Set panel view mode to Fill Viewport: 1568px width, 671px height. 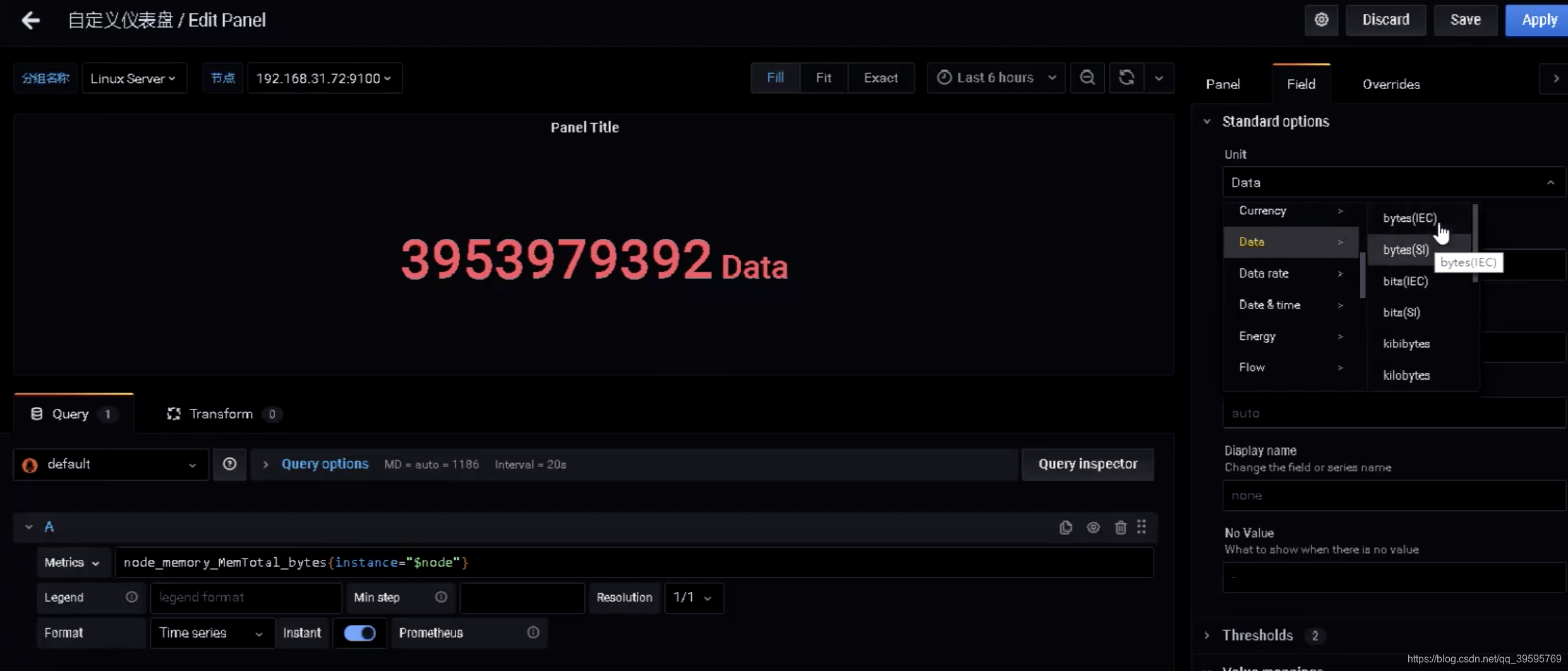pyautogui.click(x=775, y=78)
